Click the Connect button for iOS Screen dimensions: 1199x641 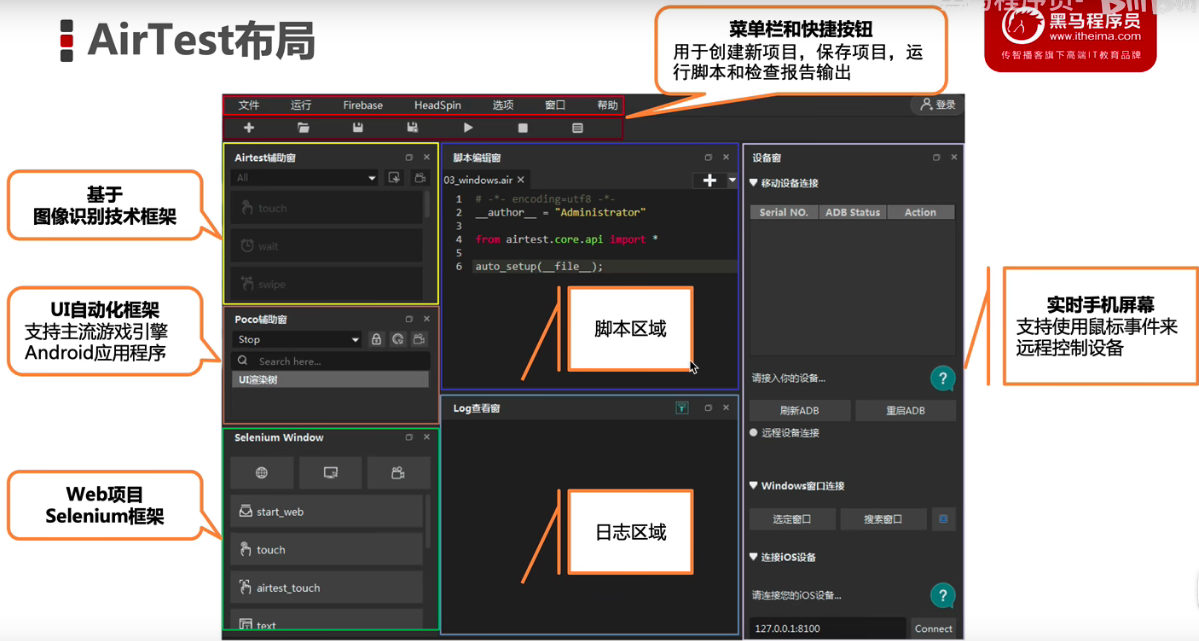pos(934,628)
